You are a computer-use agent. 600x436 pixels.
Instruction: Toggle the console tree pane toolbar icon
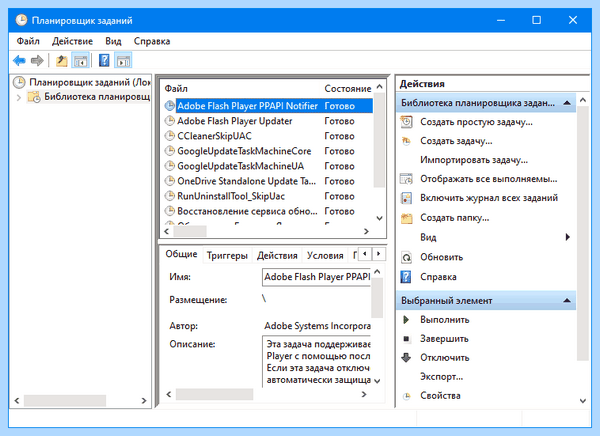coord(80,60)
